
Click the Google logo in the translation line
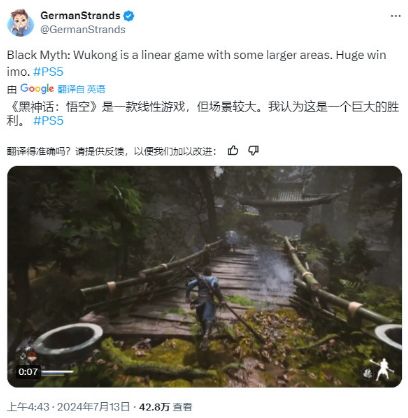(x=37, y=89)
